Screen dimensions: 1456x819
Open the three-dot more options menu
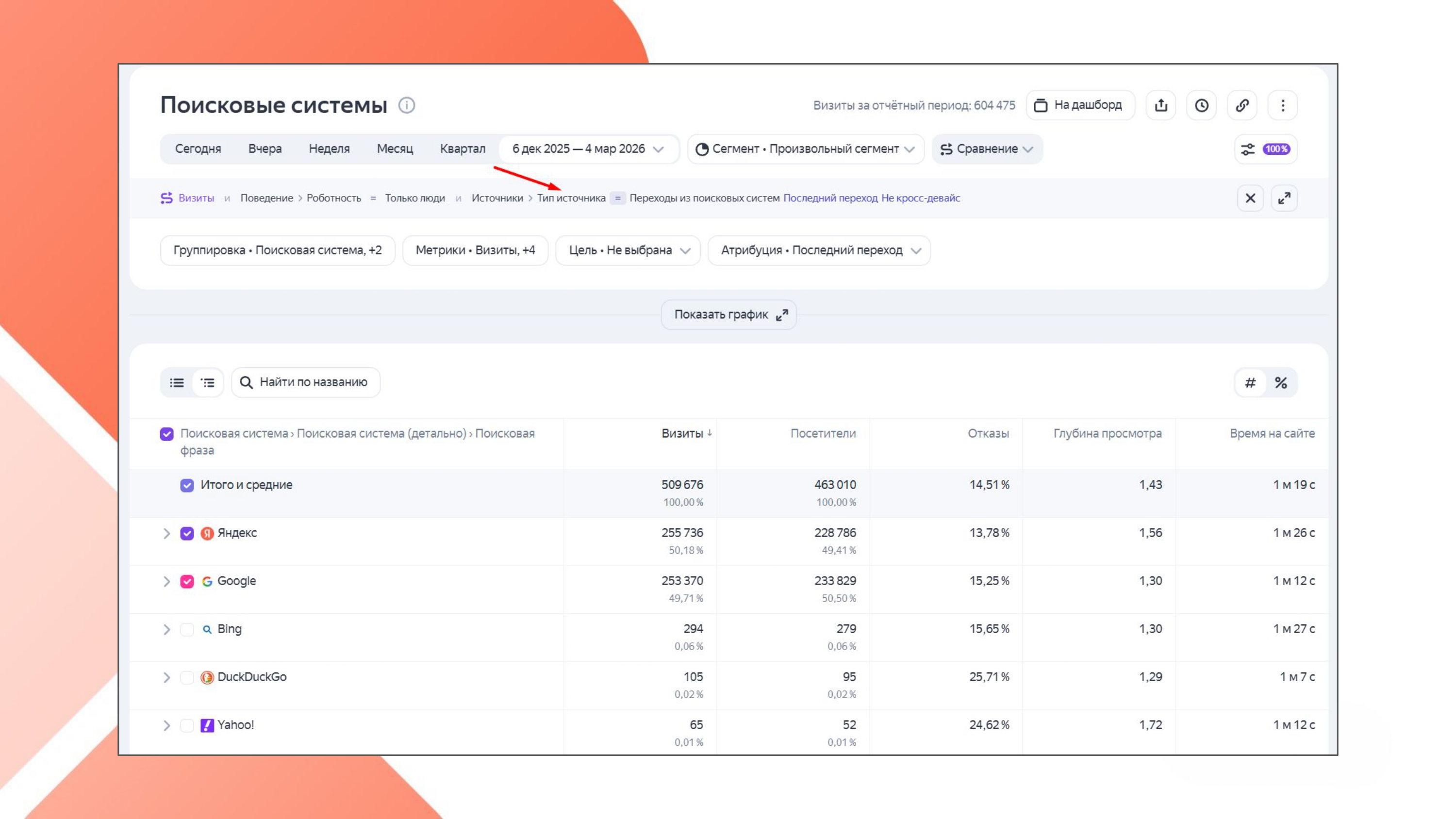click(x=1282, y=105)
